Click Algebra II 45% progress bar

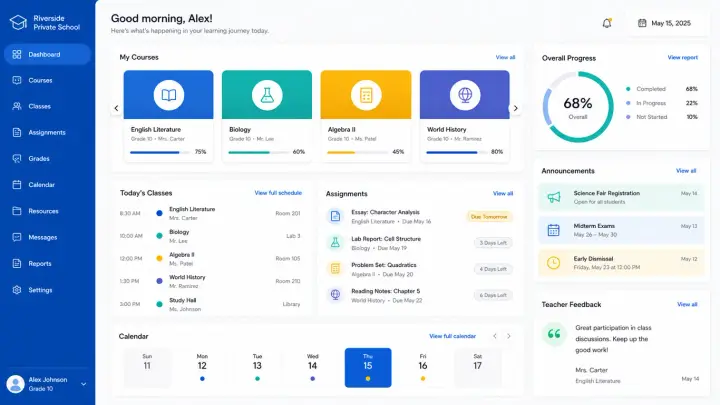click(x=358, y=152)
